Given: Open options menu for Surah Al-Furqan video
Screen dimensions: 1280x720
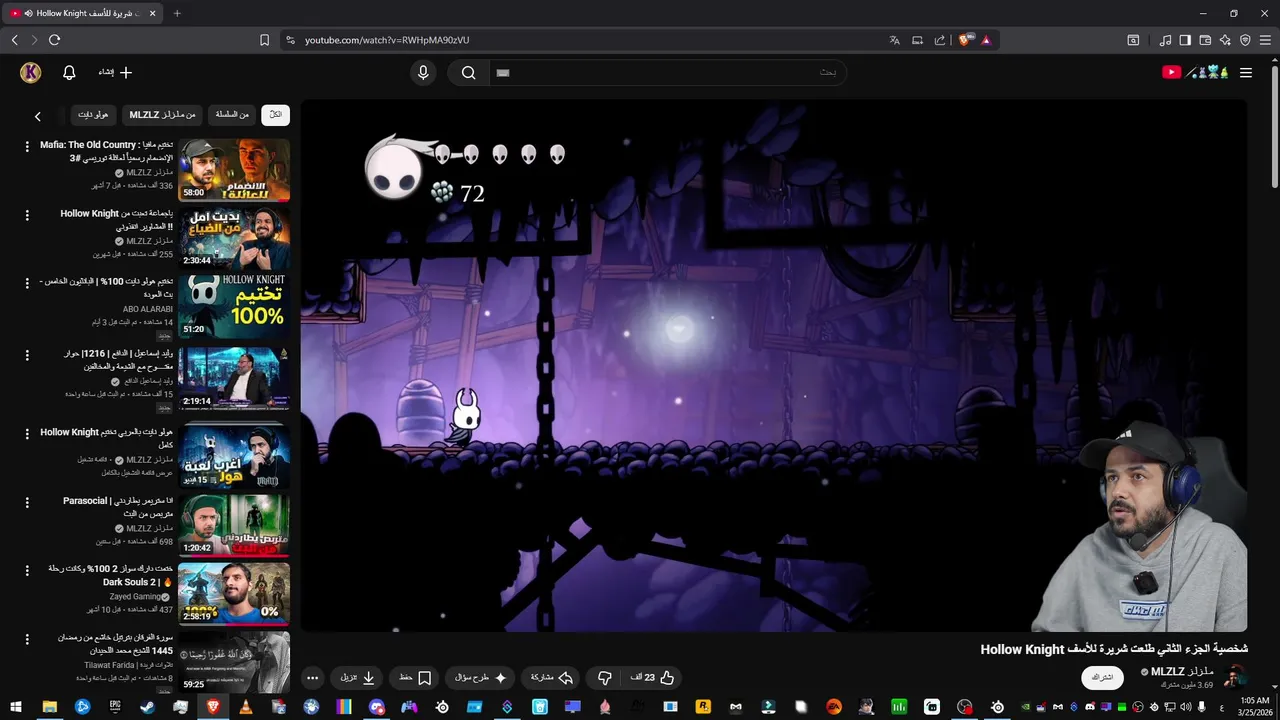Looking at the screenshot, I should (x=27, y=638).
